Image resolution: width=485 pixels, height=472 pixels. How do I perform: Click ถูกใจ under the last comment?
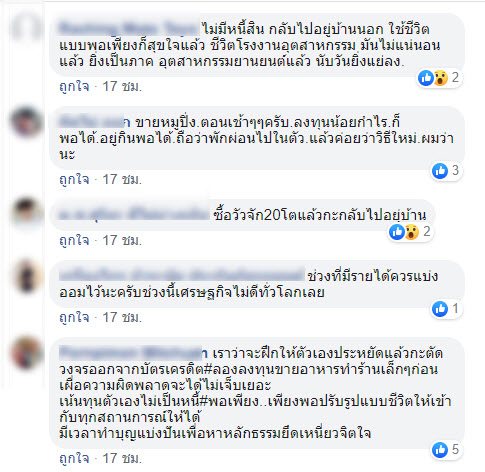coord(74,458)
